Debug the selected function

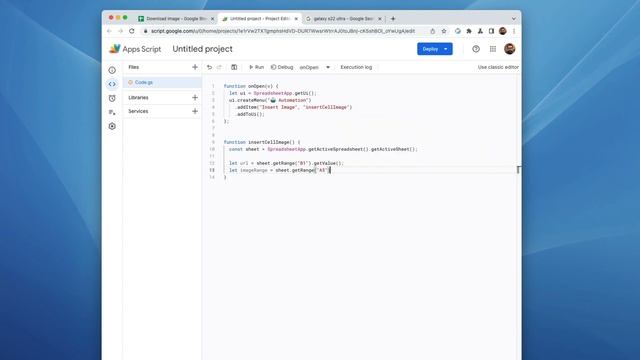[282, 67]
